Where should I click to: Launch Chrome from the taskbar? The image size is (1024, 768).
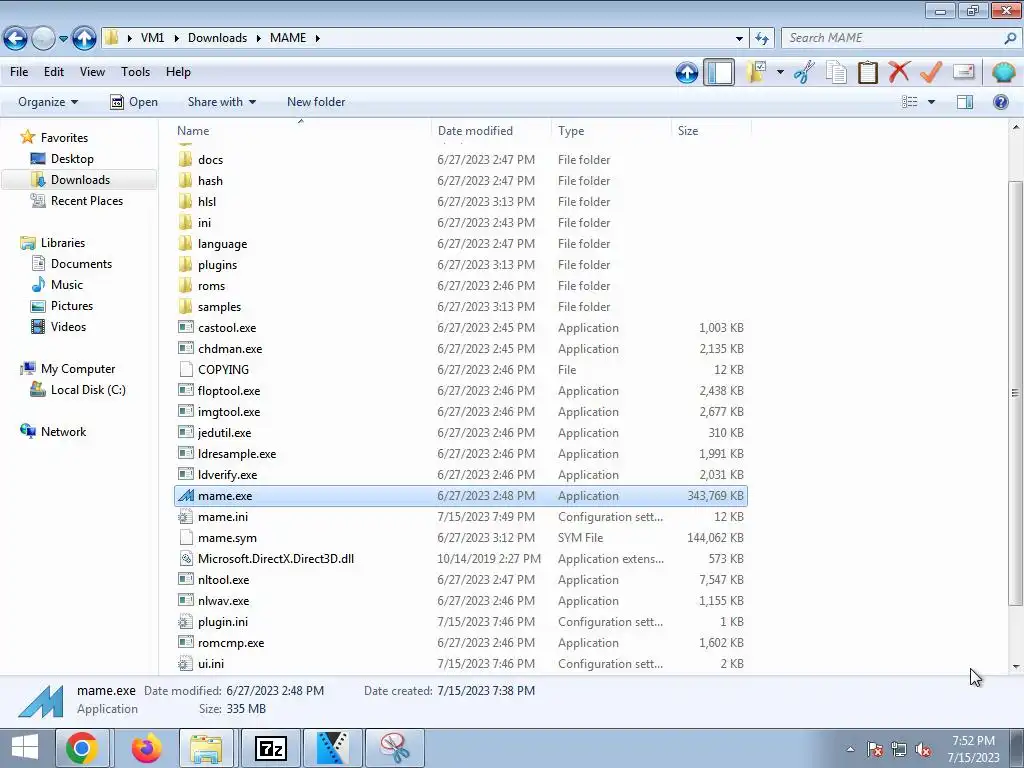click(82, 748)
